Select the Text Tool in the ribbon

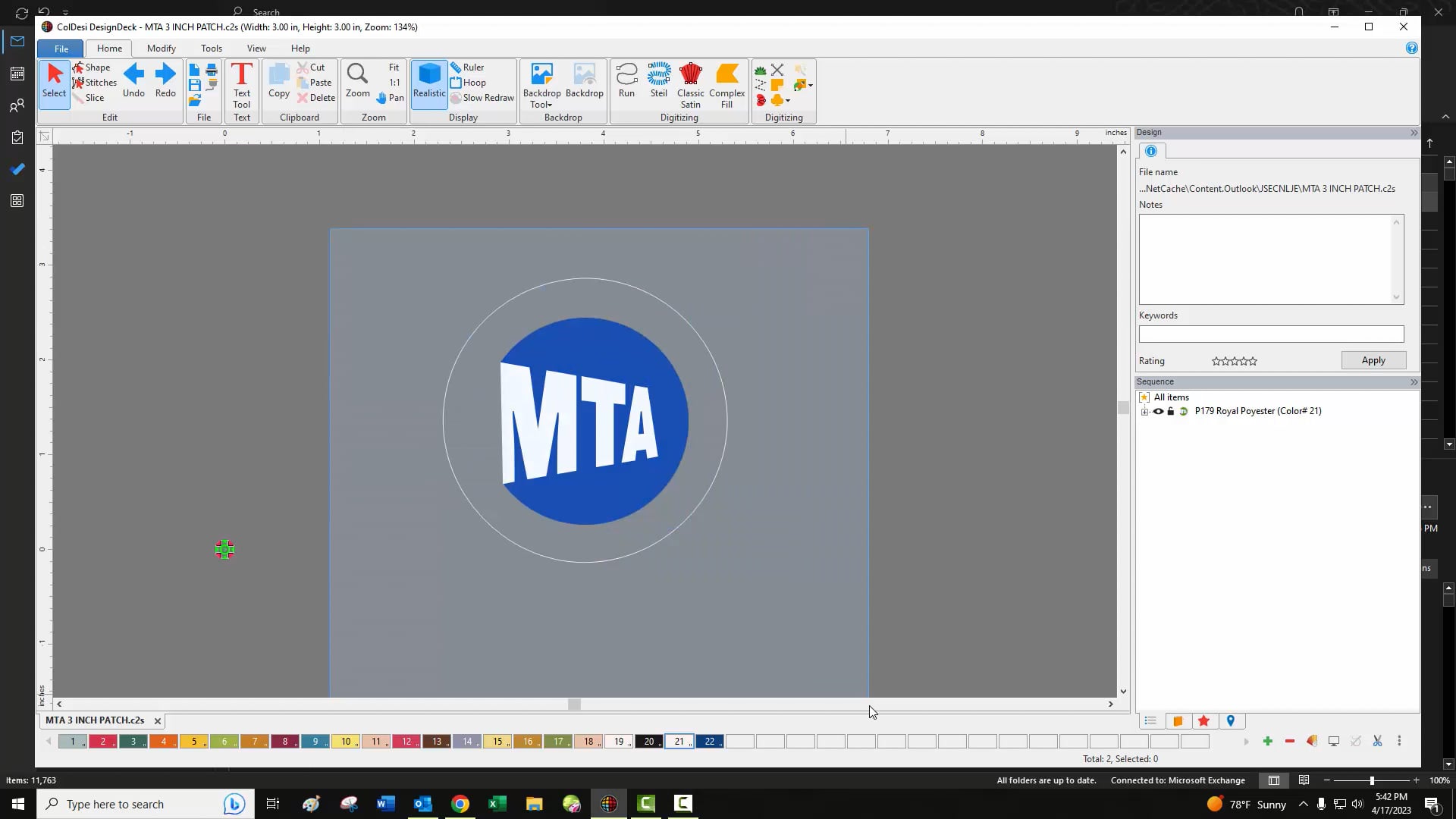click(x=241, y=83)
